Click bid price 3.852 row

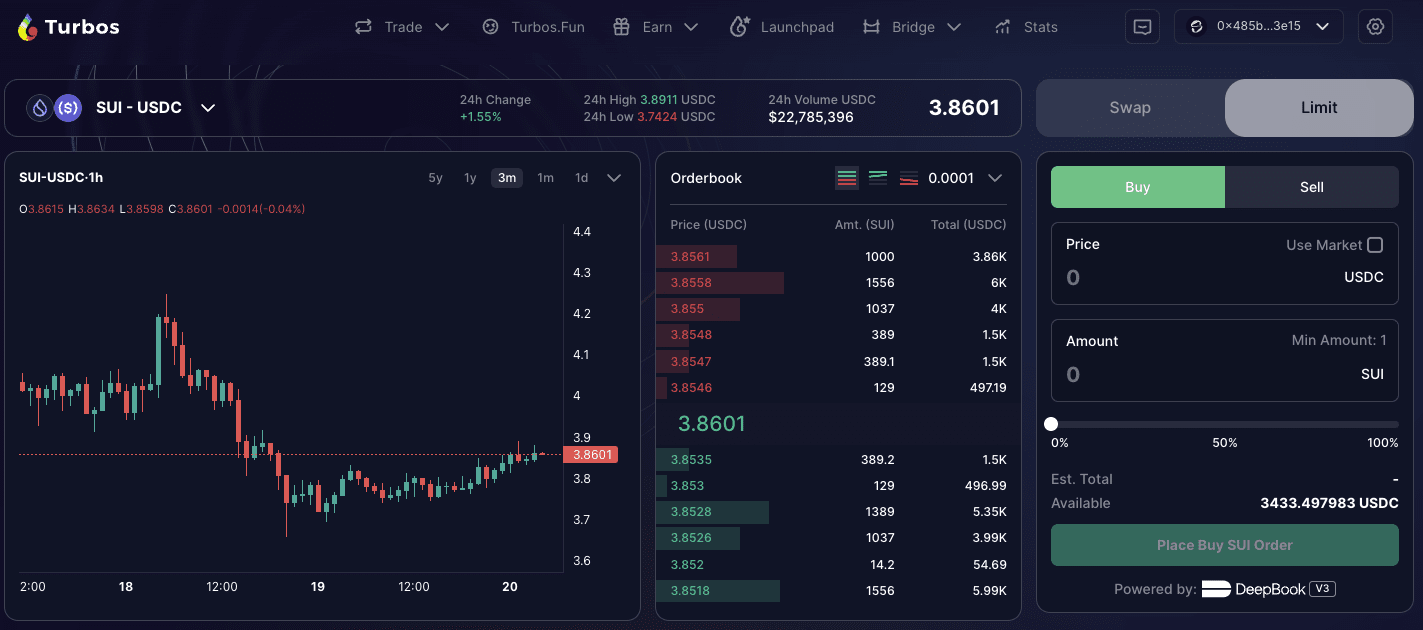pos(838,564)
